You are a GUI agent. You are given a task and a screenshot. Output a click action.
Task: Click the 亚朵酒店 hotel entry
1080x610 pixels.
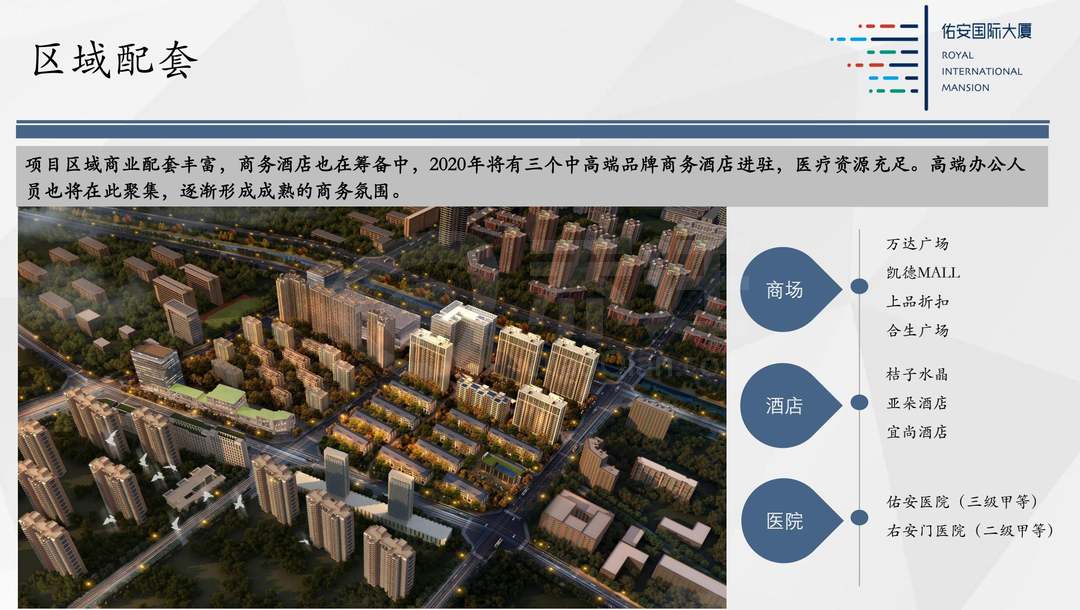[x=917, y=403]
